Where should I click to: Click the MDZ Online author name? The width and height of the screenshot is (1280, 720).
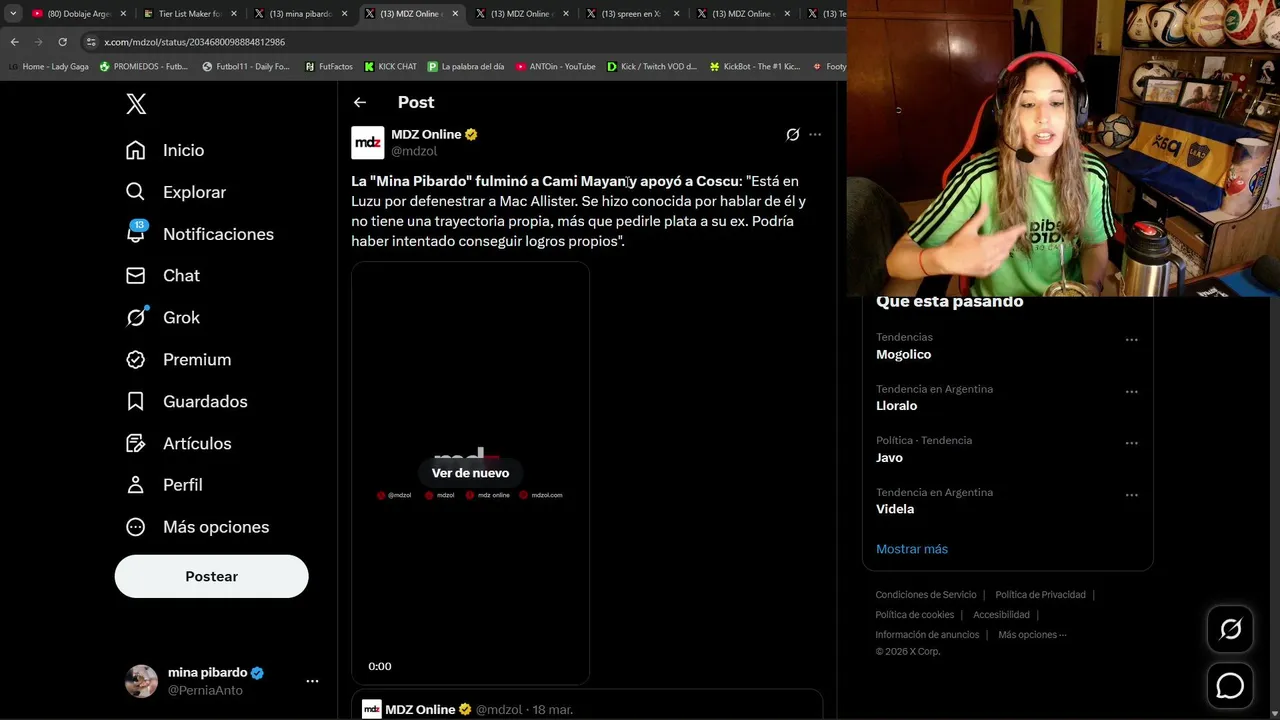click(x=426, y=134)
